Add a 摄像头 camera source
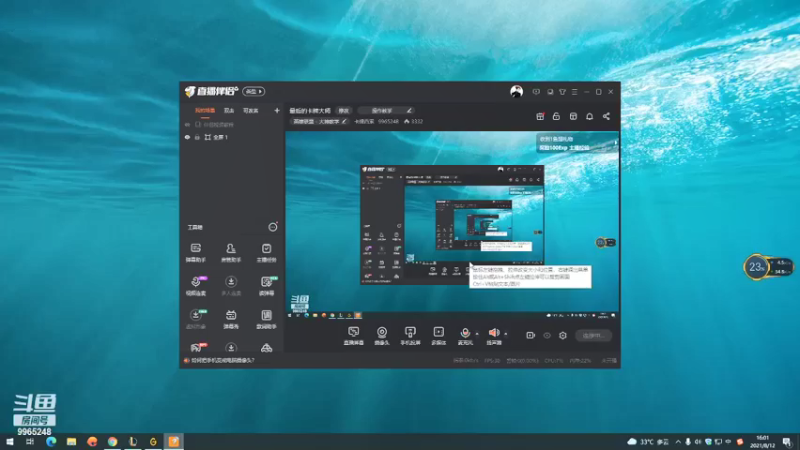 [x=382, y=336]
